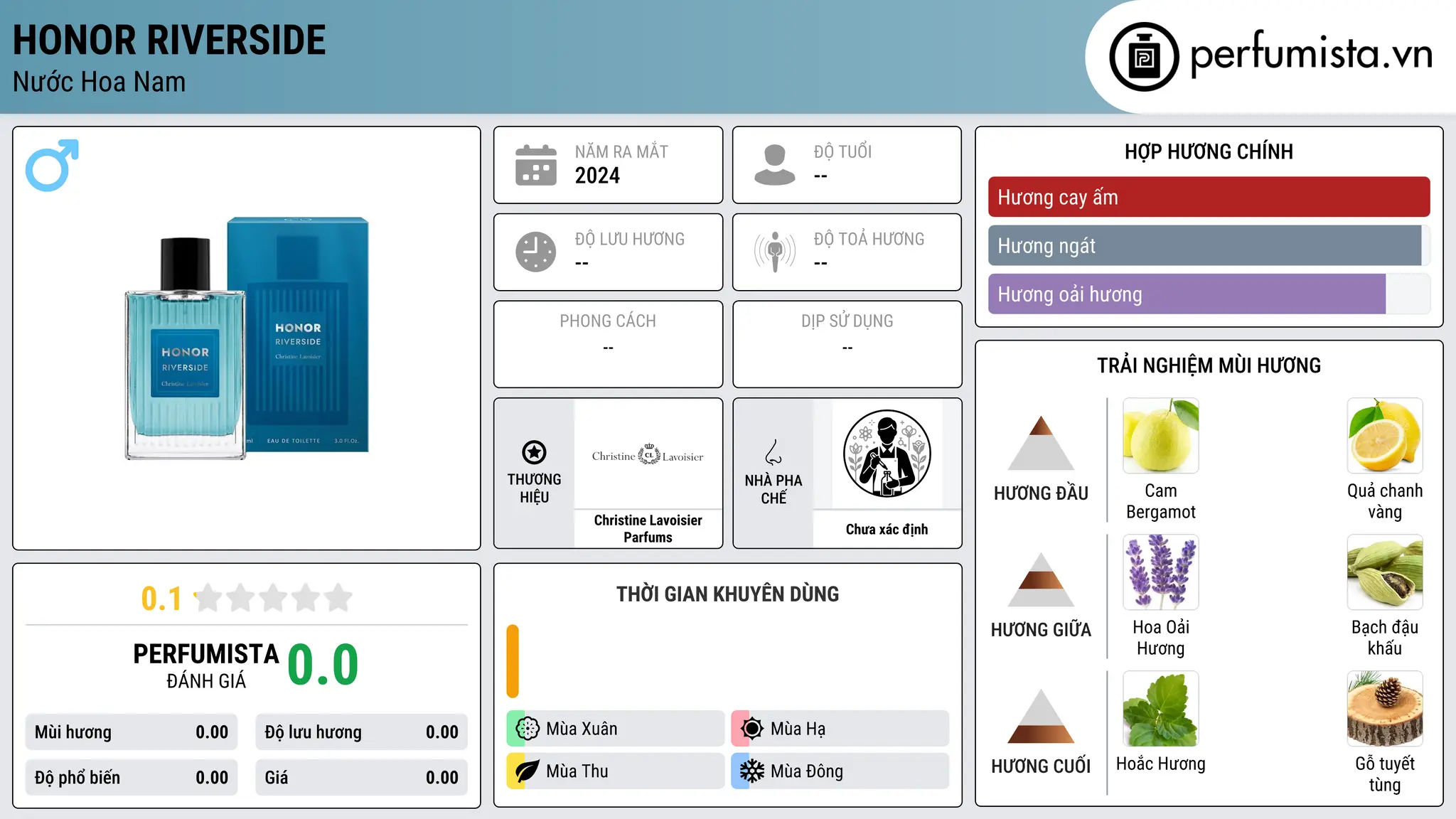Viewport: 1456px width, 819px height.
Task: Click the star badge icon above Thương Hiệu
Action: coord(534,452)
